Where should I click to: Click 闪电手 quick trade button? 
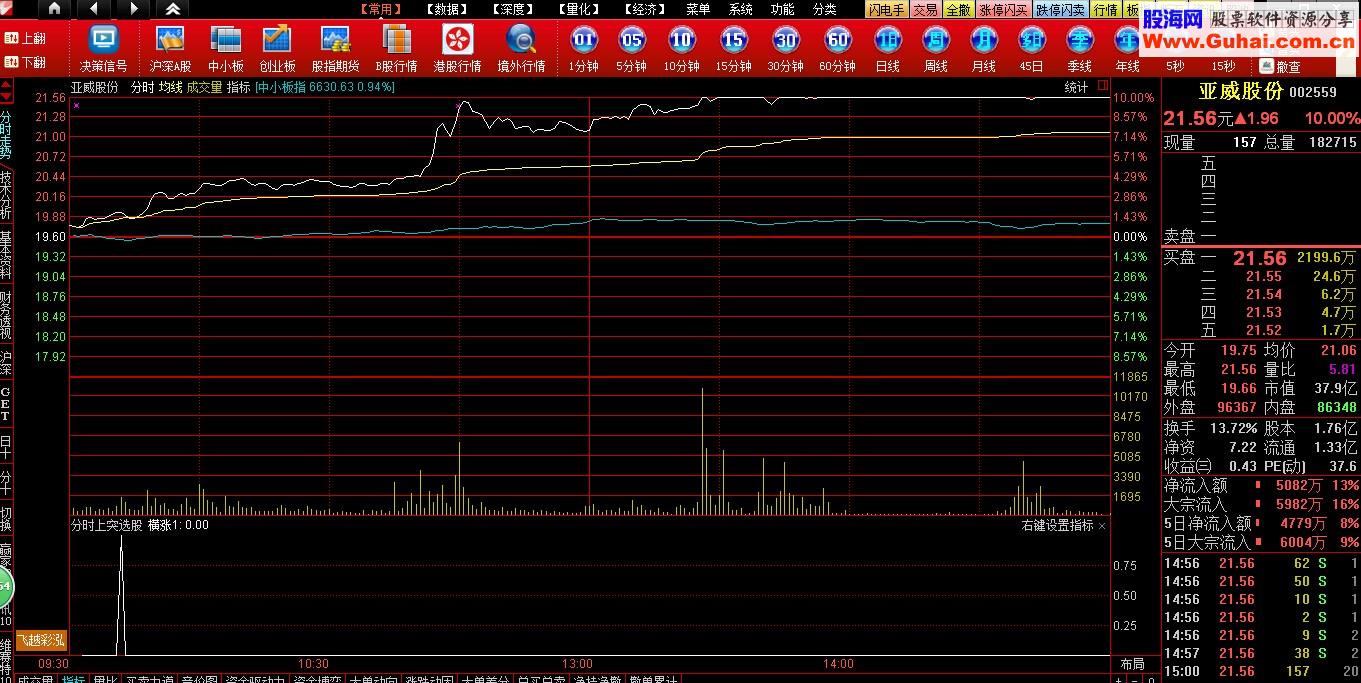pos(886,9)
